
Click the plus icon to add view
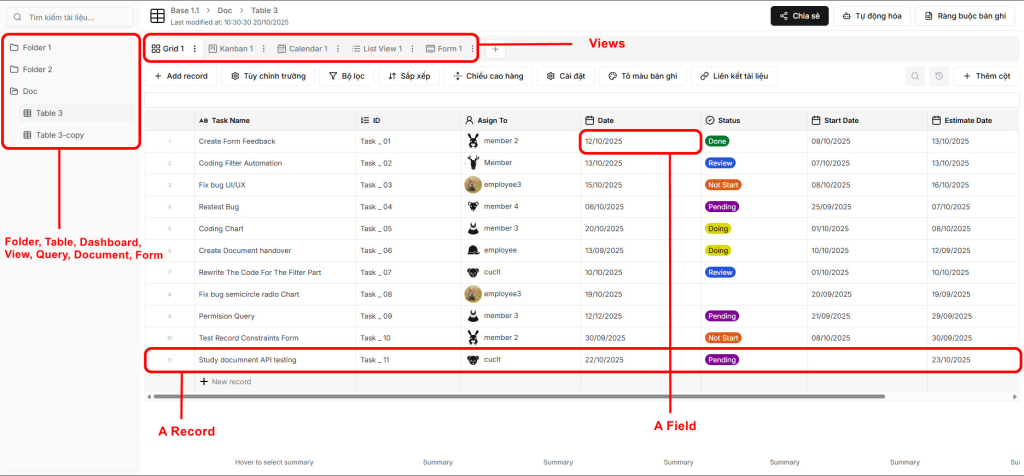[x=496, y=48]
